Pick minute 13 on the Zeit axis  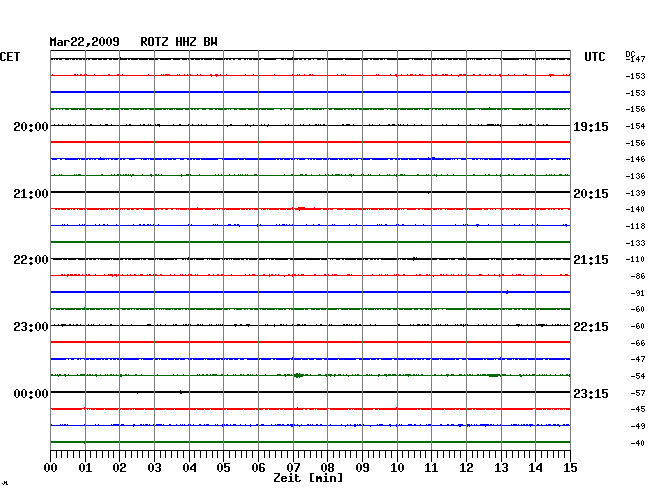pyautogui.click(x=501, y=468)
